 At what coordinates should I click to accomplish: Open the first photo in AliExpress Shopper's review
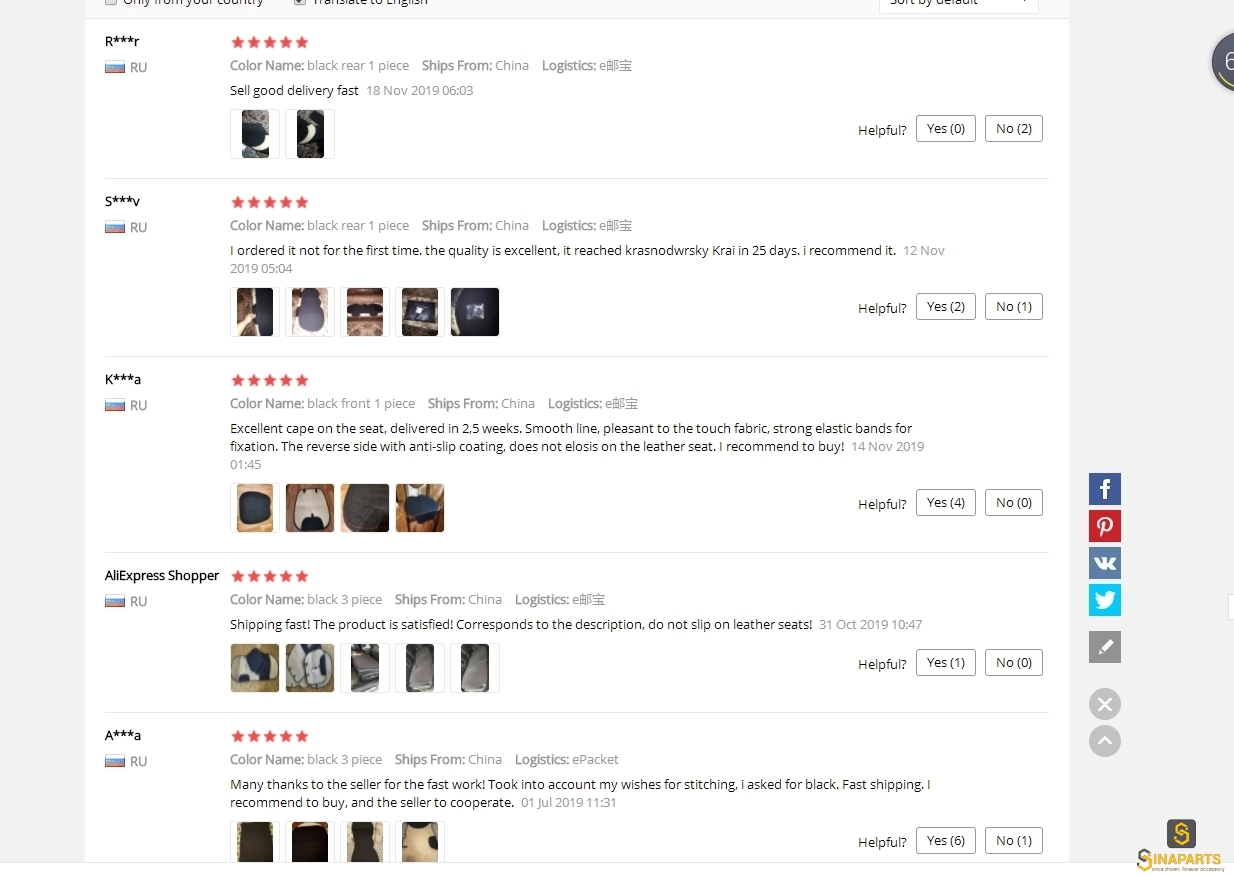[255, 668]
